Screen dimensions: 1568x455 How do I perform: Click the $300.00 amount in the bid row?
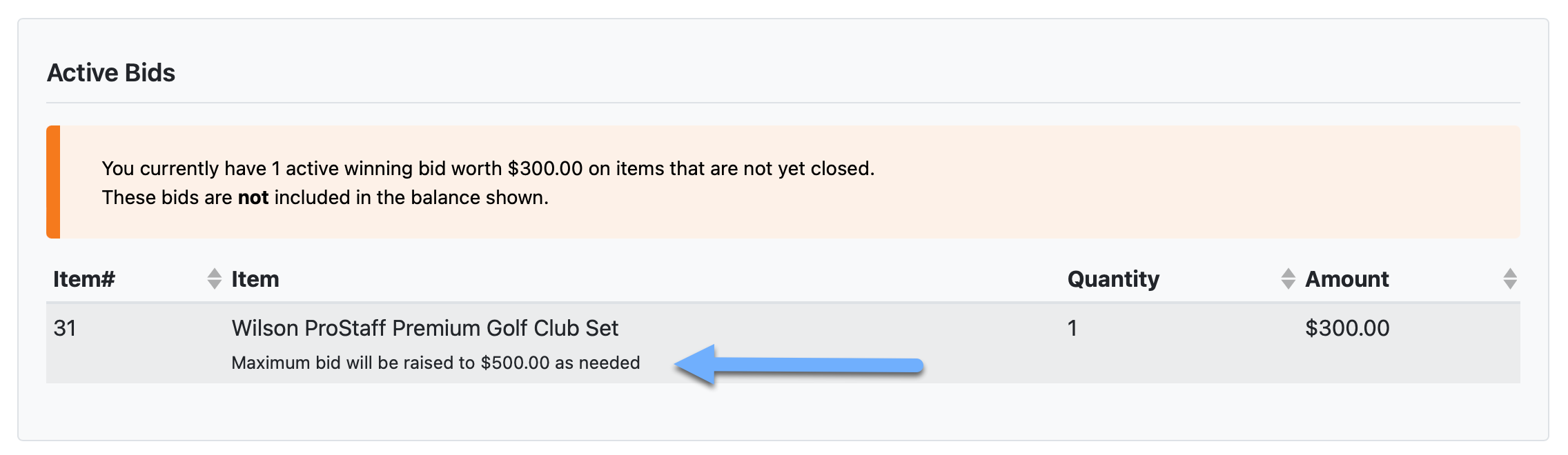point(1347,328)
